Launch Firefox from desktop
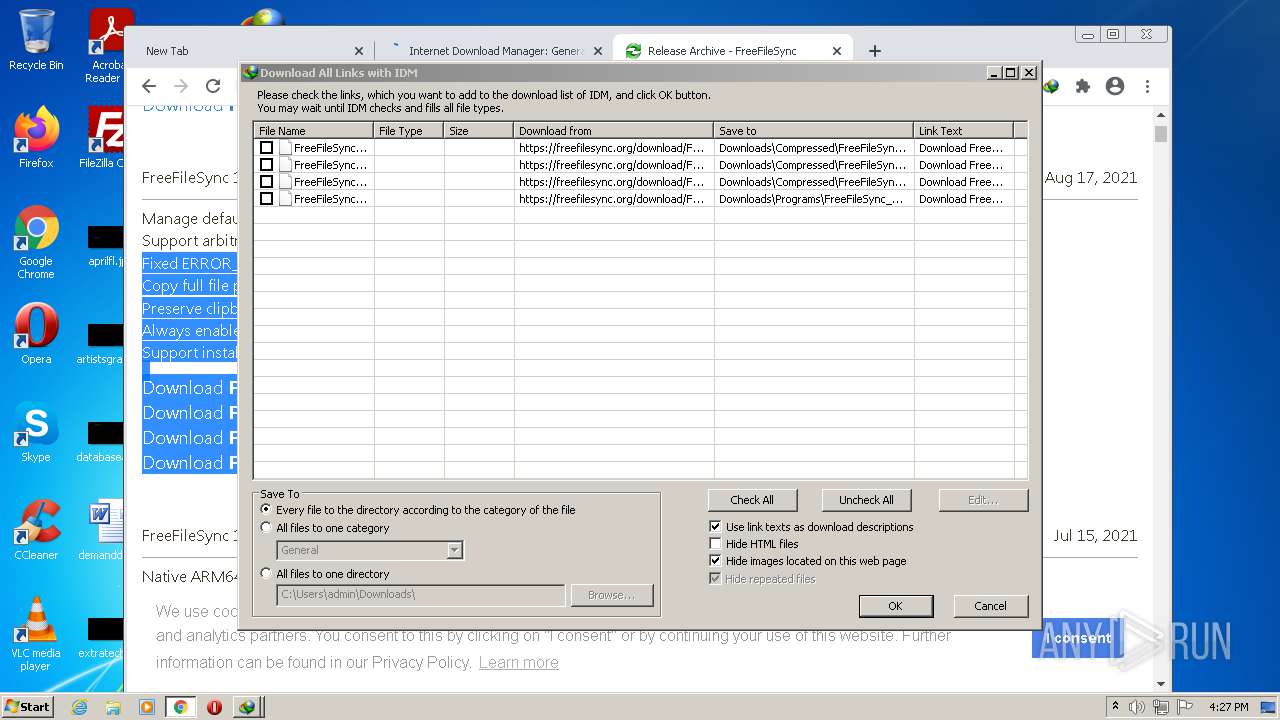 click(x=36, y=137)
